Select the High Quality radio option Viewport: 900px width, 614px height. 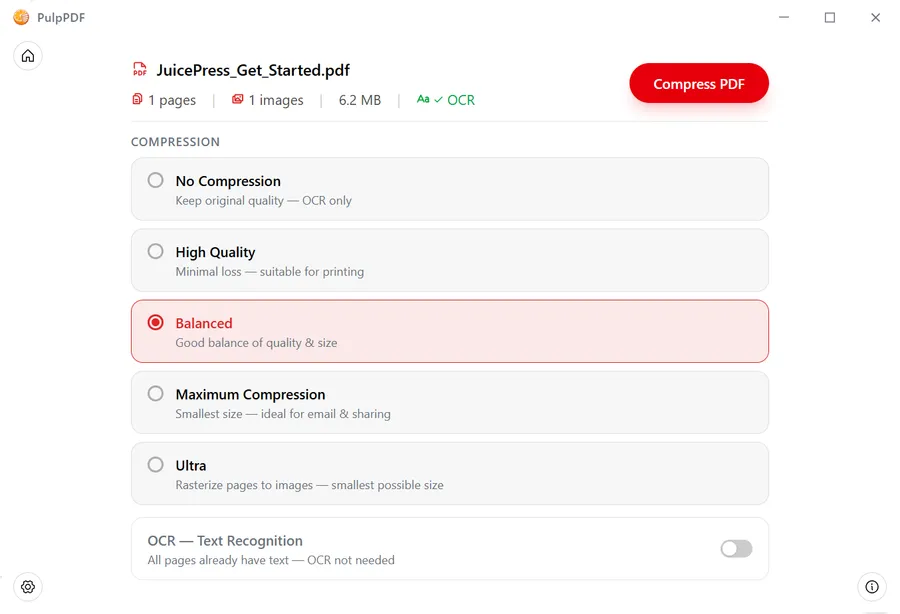coord(156,252)
